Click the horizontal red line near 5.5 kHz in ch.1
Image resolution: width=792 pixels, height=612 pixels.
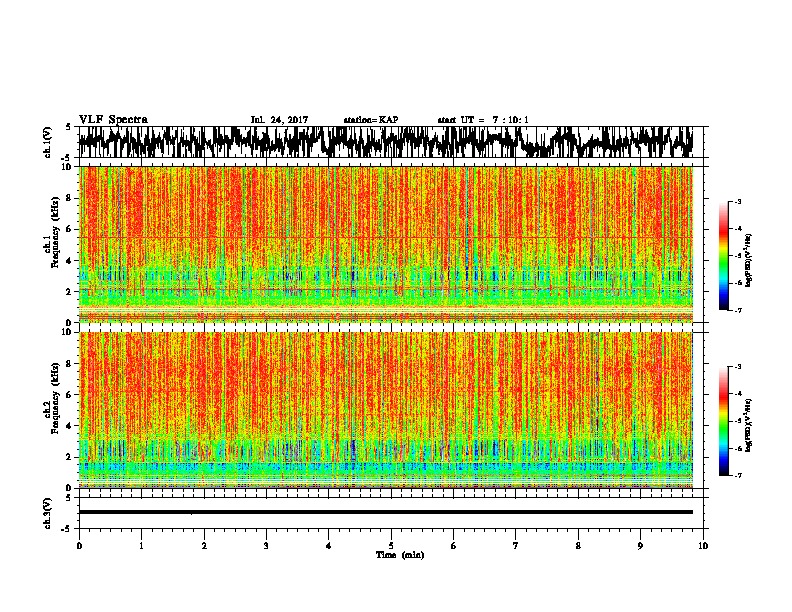coord(386,238)
